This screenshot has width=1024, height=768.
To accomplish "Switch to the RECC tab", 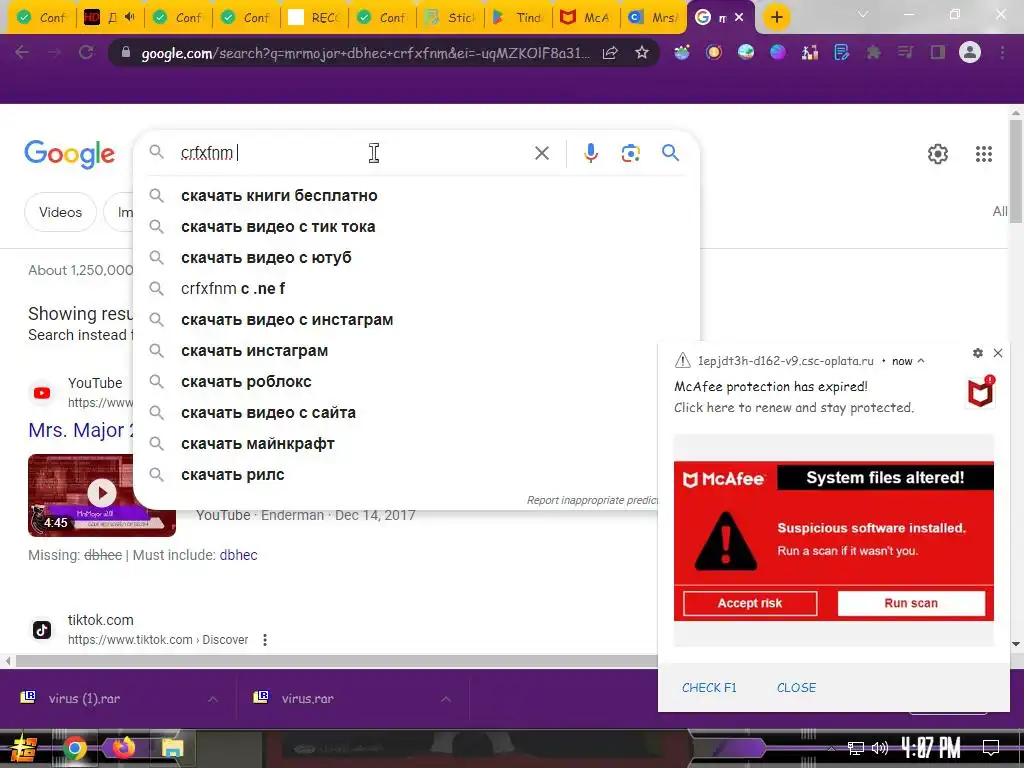I will click(314, 18).
